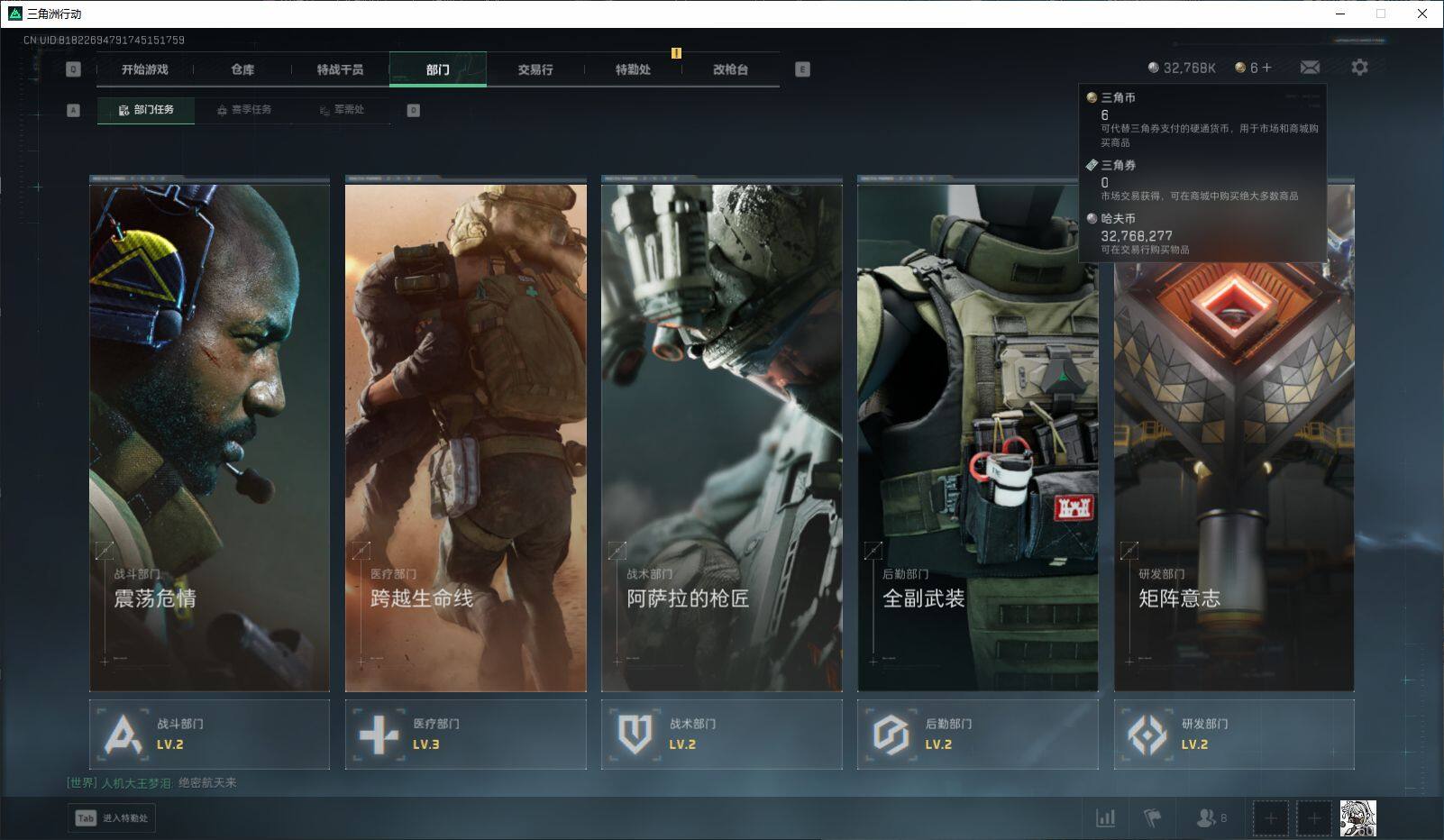Click the 战术部门 shield emblem icon
The height and width of the screenshot is (840, 1444).
pyautogui.click(x=635, y=735)
